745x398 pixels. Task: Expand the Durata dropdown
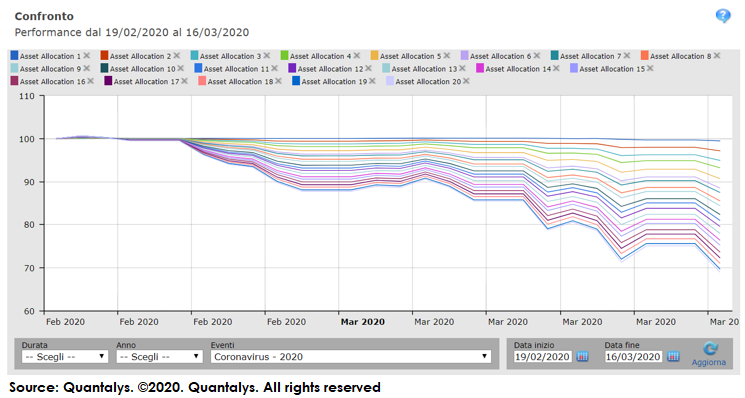[65, 357]
